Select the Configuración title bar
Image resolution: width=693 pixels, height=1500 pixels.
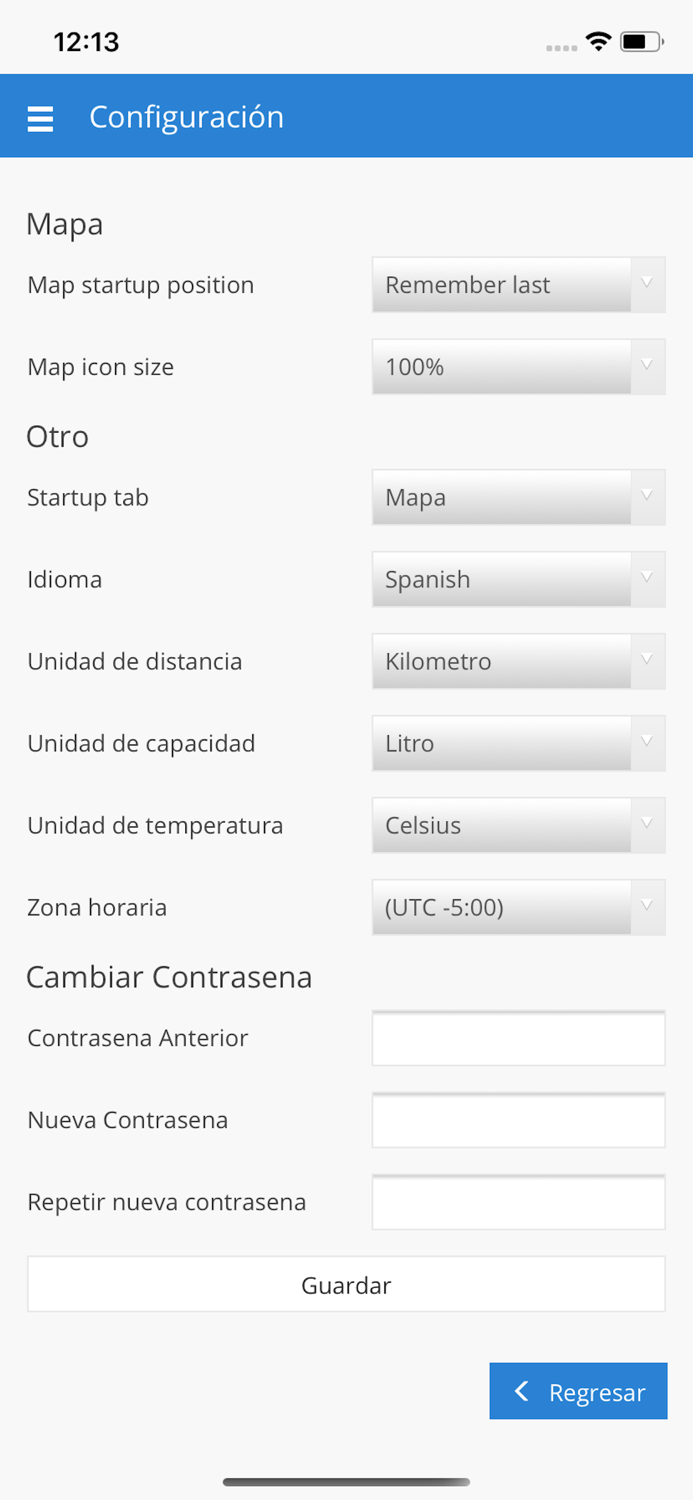click(x=186, y=117)
